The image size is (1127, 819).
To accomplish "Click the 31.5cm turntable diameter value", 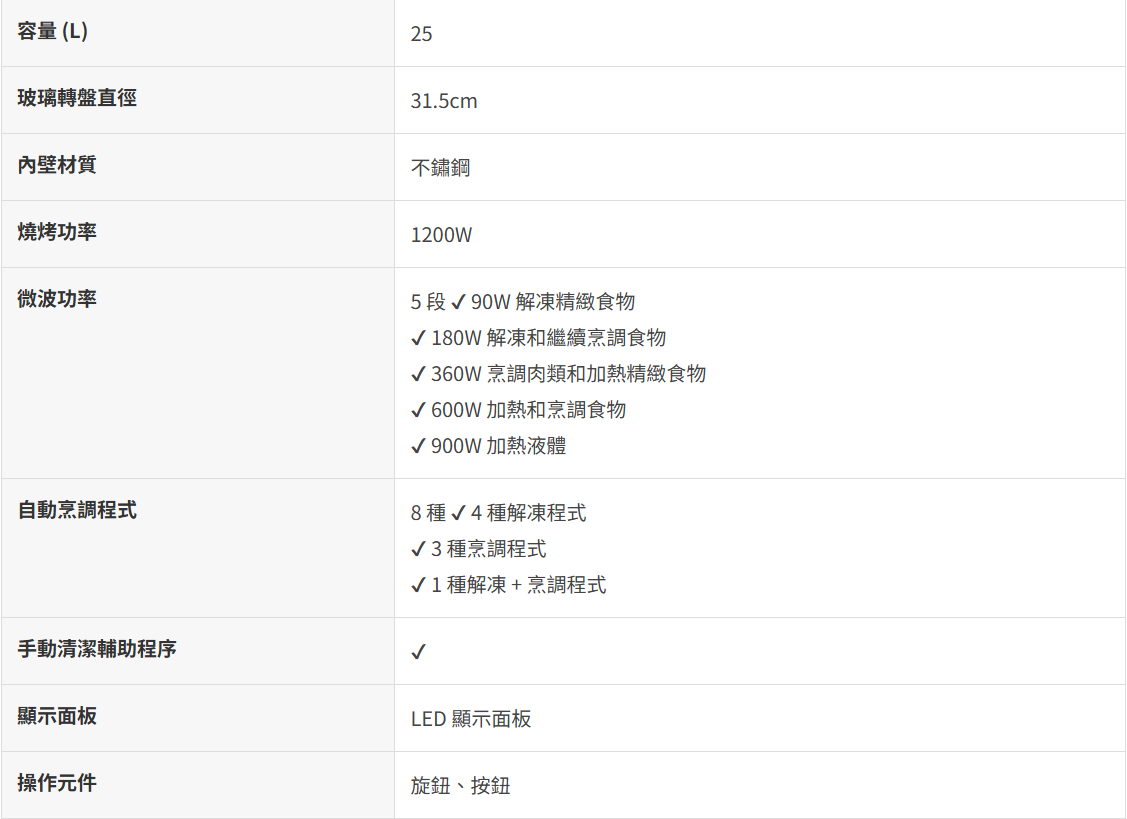I will point(444,101).
